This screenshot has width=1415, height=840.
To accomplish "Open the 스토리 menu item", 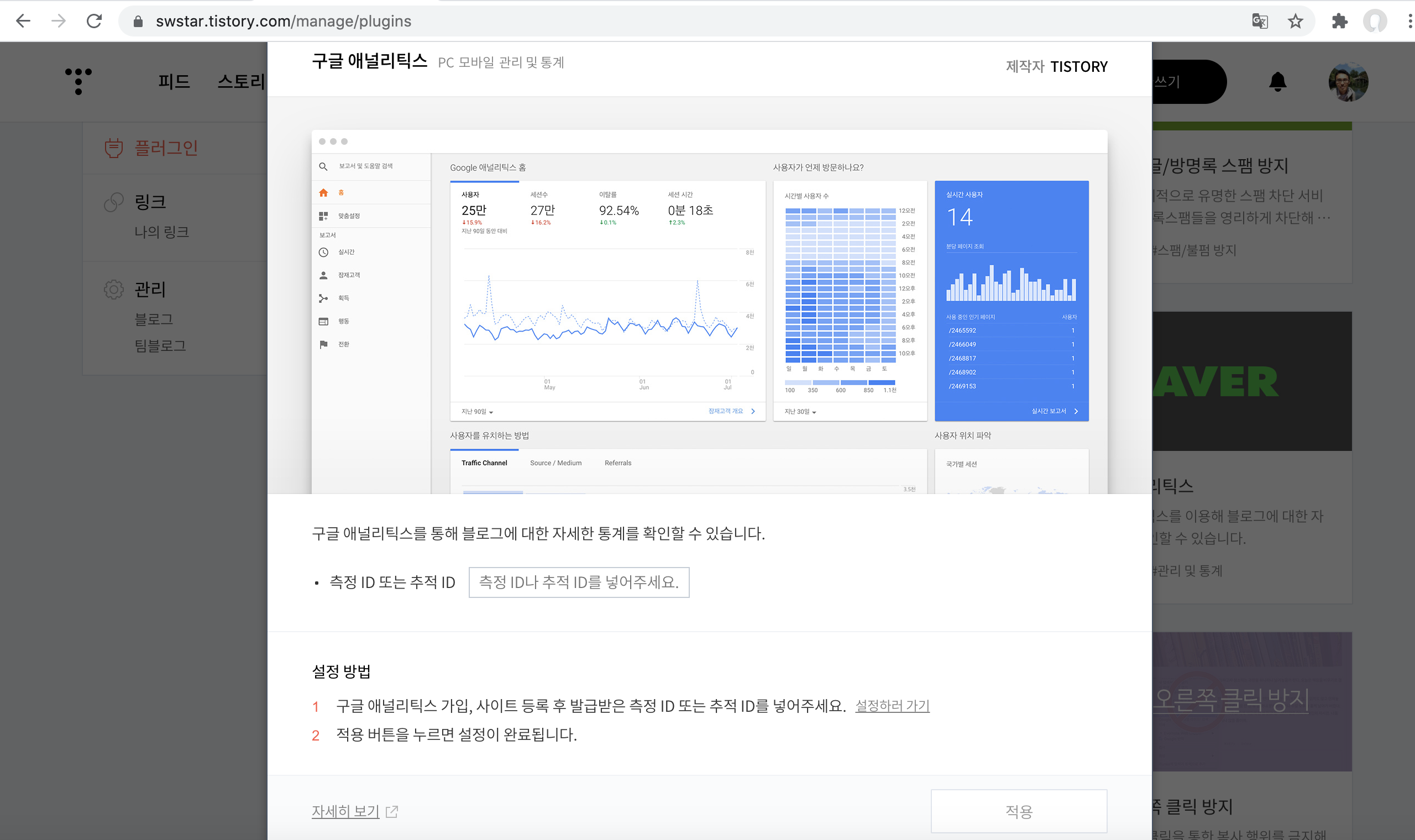I will coord(242,81).
